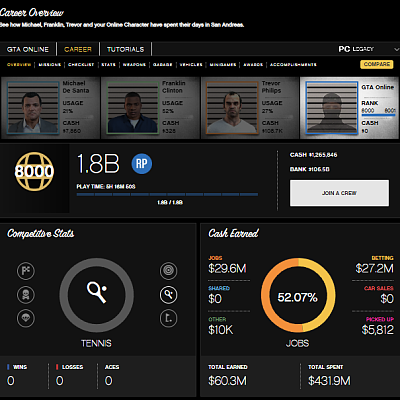The image size is (400, 400).
Task: Select the parachute competitive stat icon
Action: click(26, 318)
